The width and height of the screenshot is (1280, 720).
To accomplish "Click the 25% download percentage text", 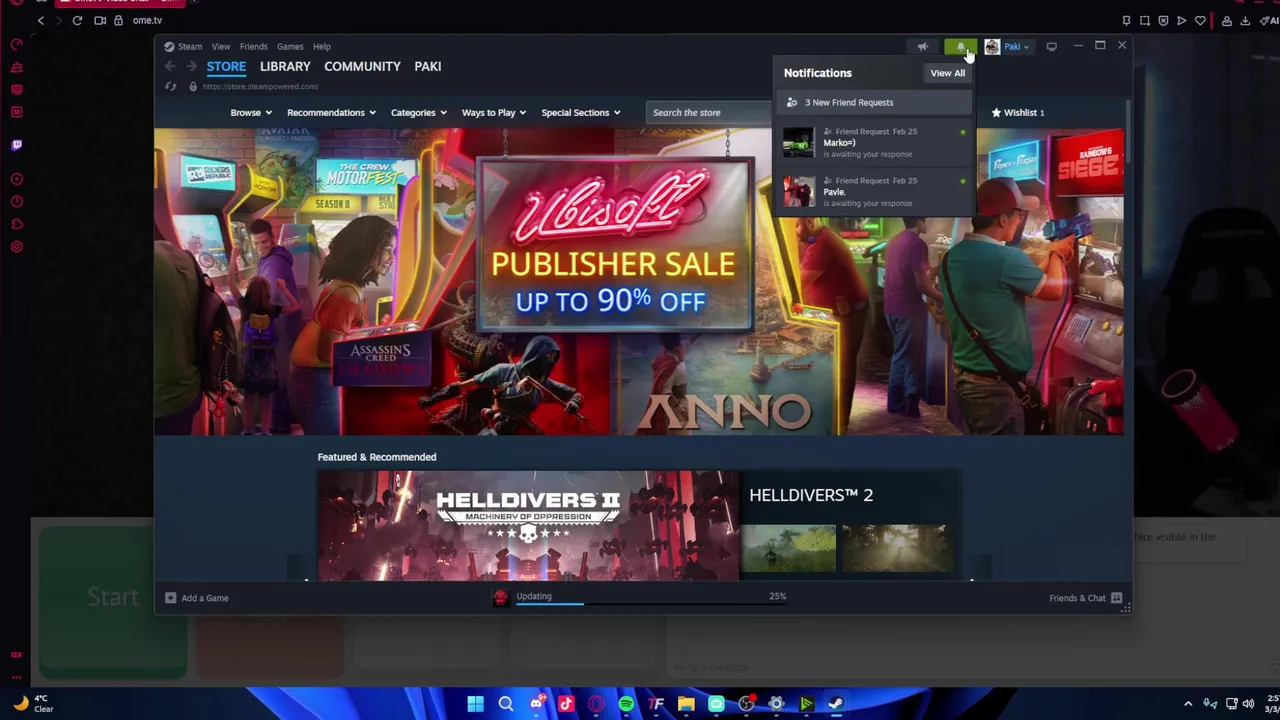I will pyautogui.click(x=777, y=597).
